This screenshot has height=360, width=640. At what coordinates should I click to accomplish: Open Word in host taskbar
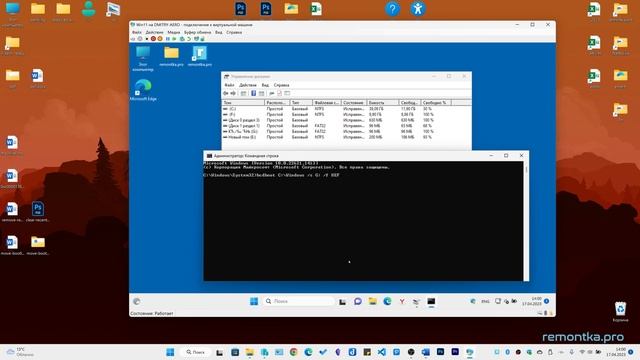pyautogui.click(x=426, y=352)
